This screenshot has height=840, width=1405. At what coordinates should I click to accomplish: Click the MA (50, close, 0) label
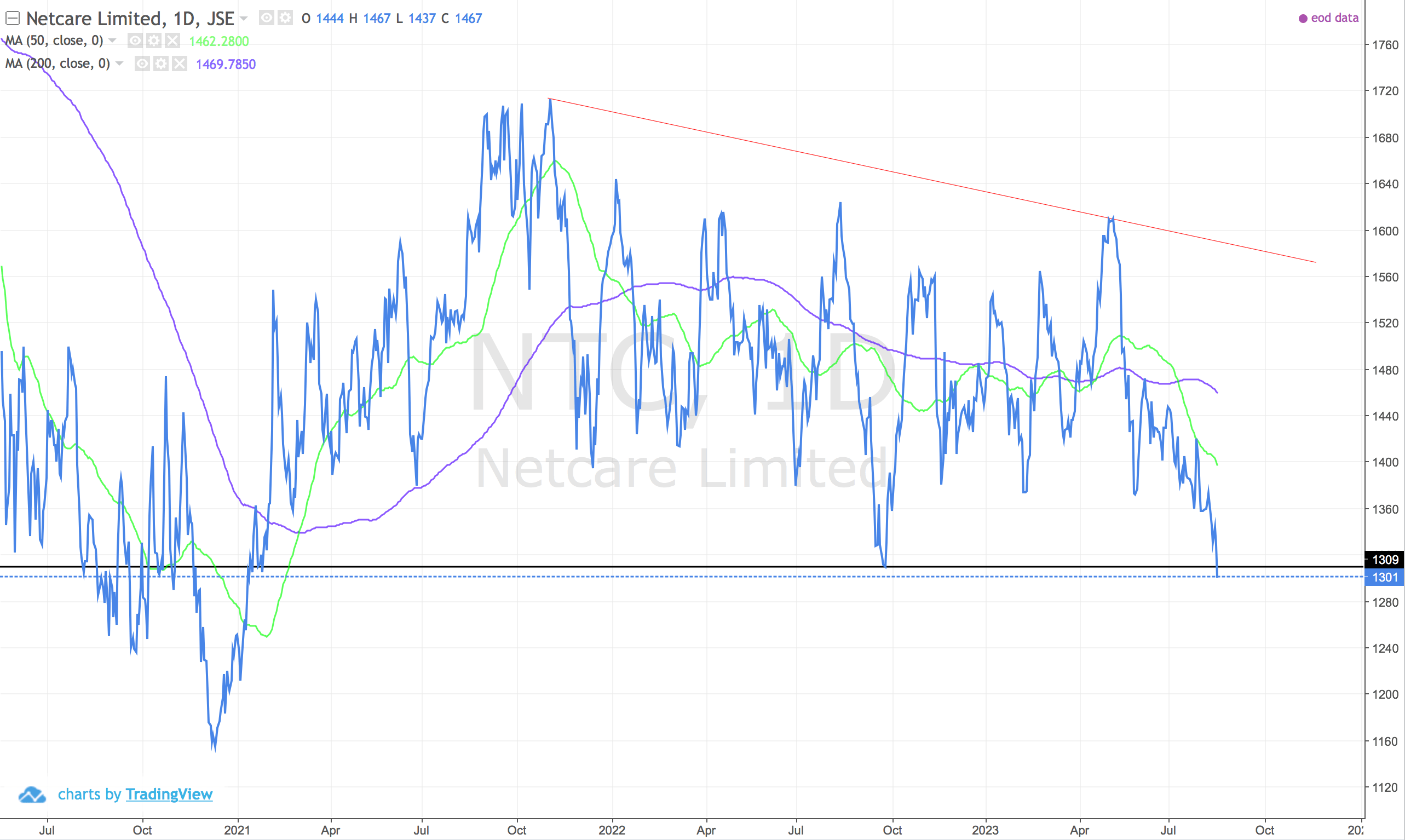tap(54, 41)
